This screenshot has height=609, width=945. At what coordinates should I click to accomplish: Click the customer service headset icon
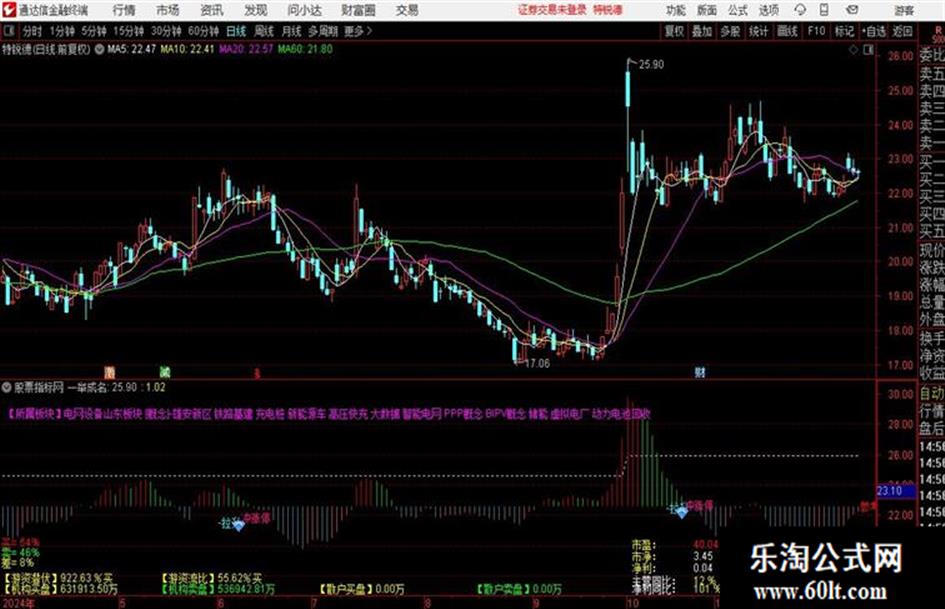click(800, 10)
